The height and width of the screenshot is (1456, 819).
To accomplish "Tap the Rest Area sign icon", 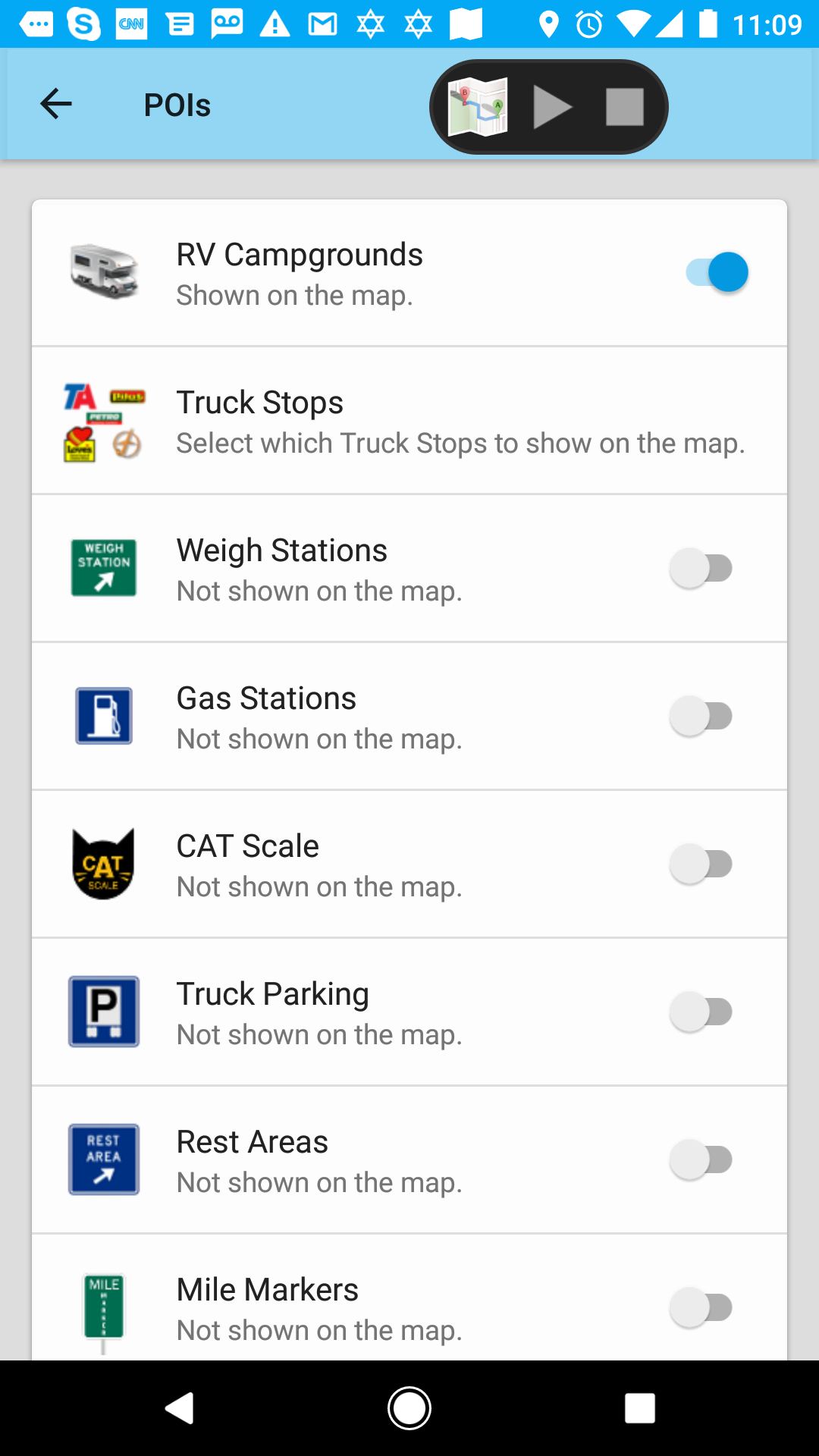I will pyautogui.click(x=104, y=1159).
